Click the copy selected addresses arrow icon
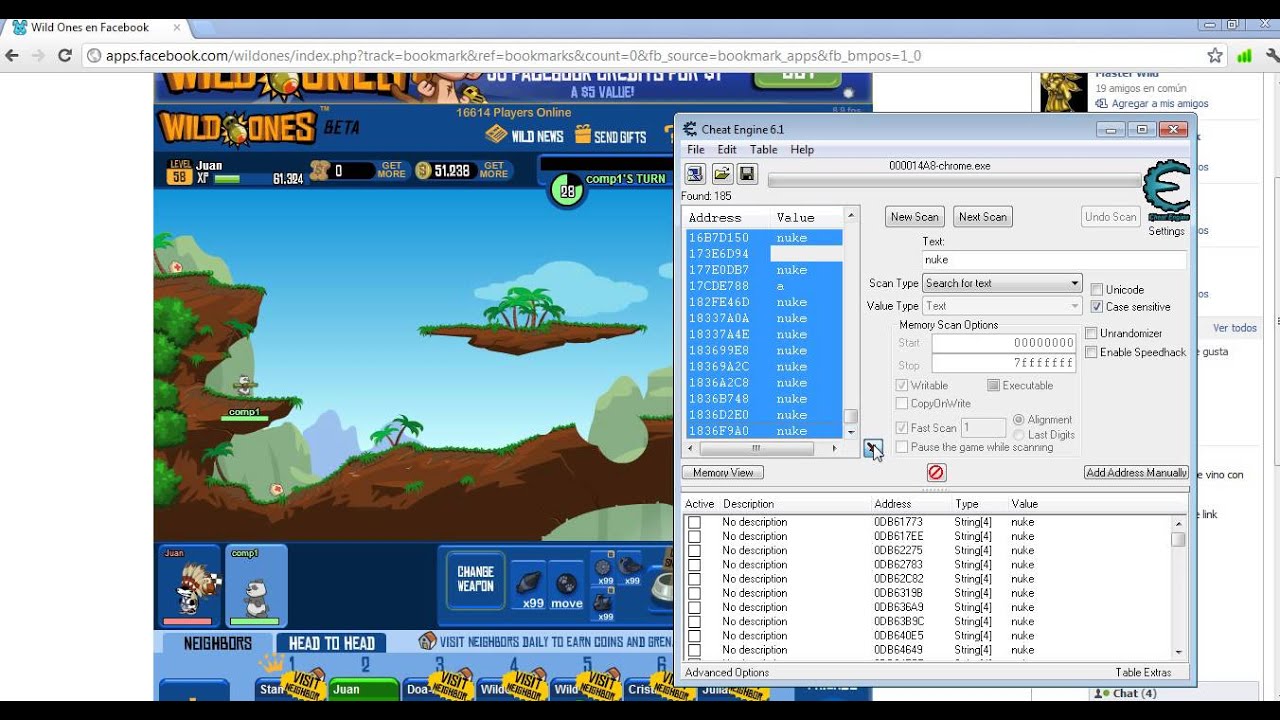 [x=872, y=447]
